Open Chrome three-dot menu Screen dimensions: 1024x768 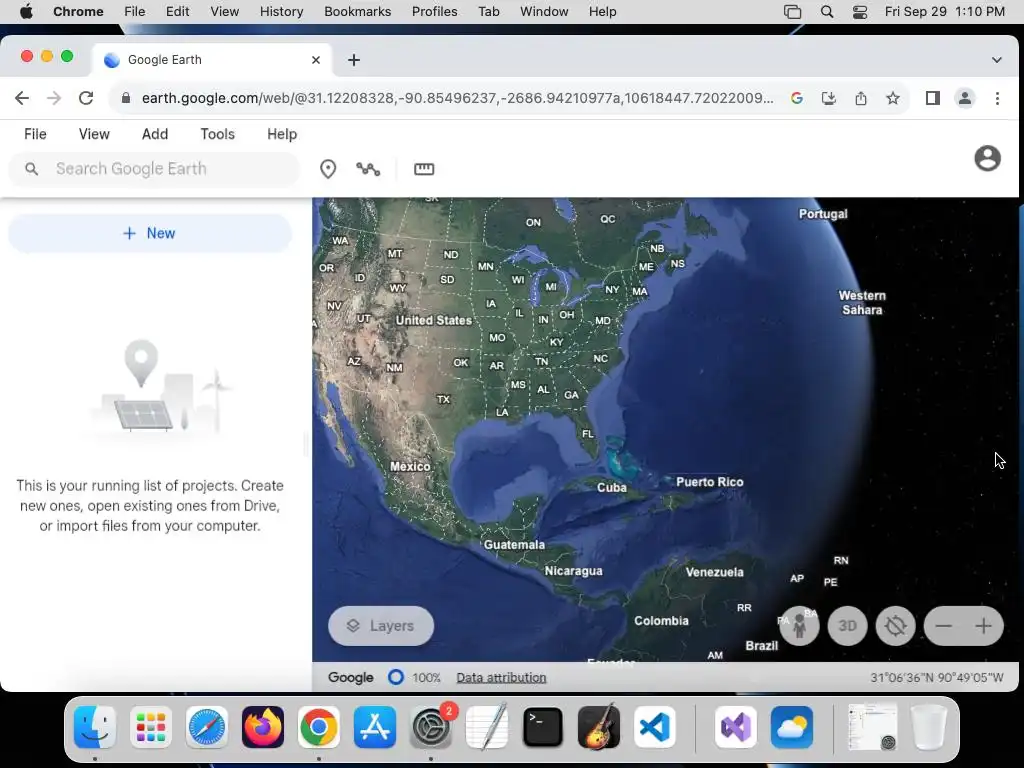[997, 98]
